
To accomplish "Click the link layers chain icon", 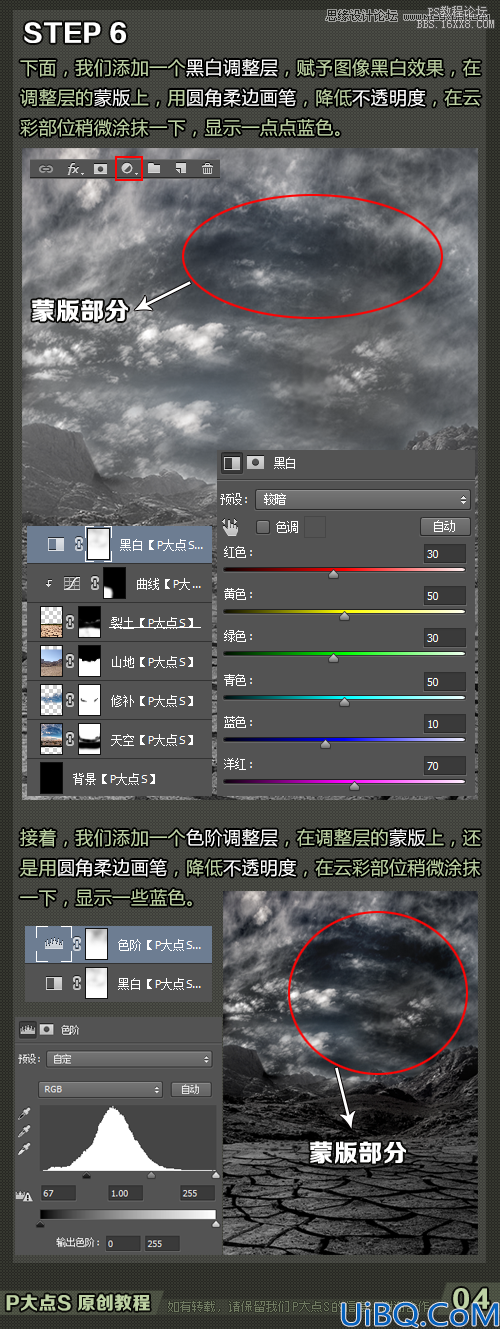I will click(46, 169).
